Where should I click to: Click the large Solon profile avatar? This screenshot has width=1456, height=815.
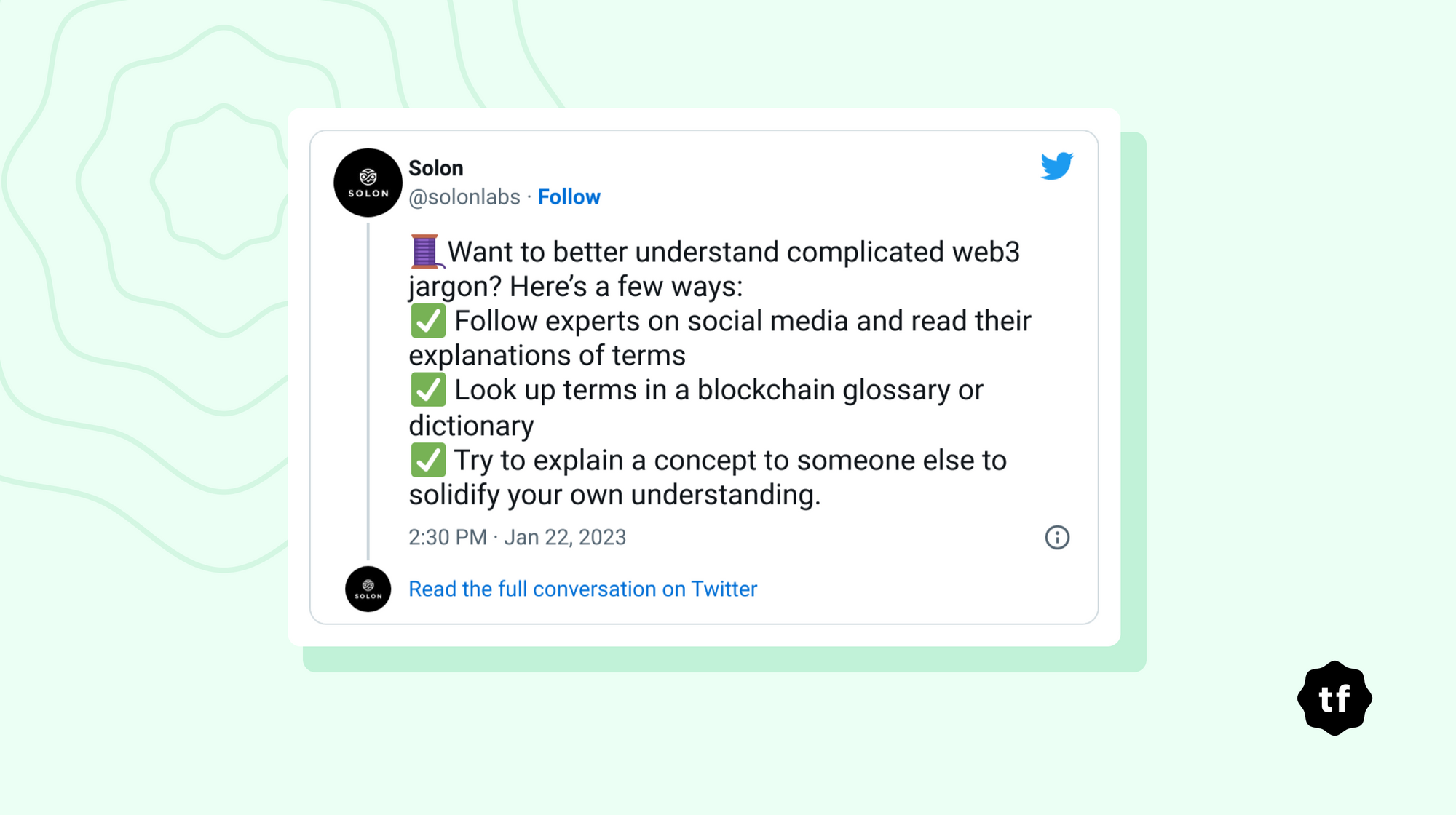point(368,183)
